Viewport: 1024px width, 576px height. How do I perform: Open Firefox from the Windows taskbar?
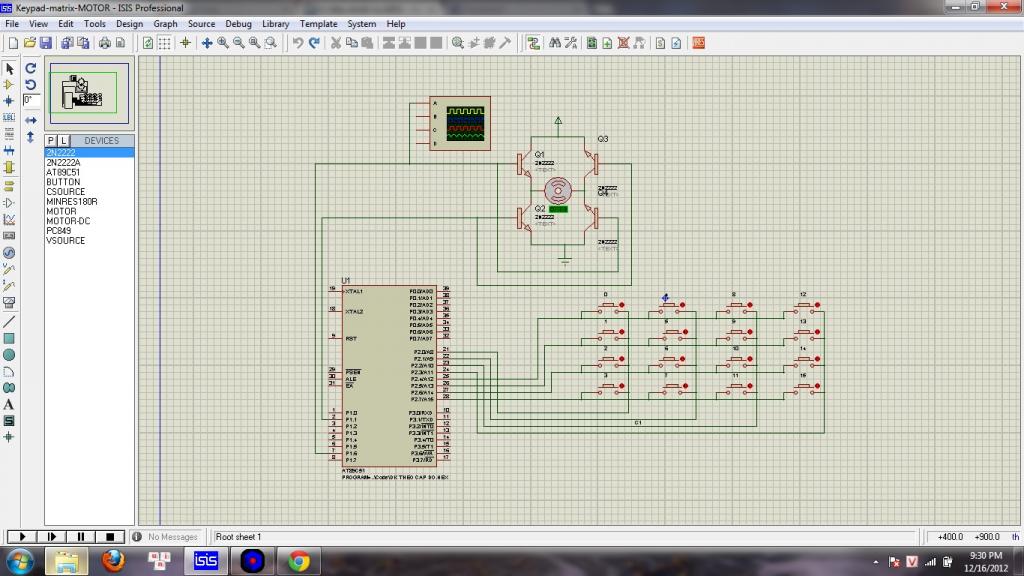115,560
